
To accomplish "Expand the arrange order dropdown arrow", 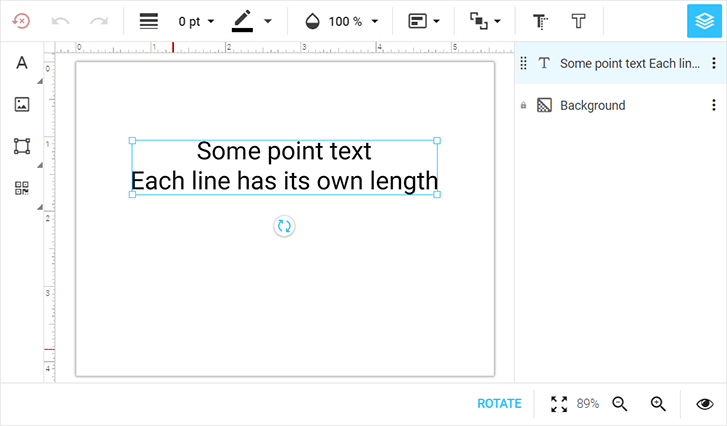I will coord(497,21).
